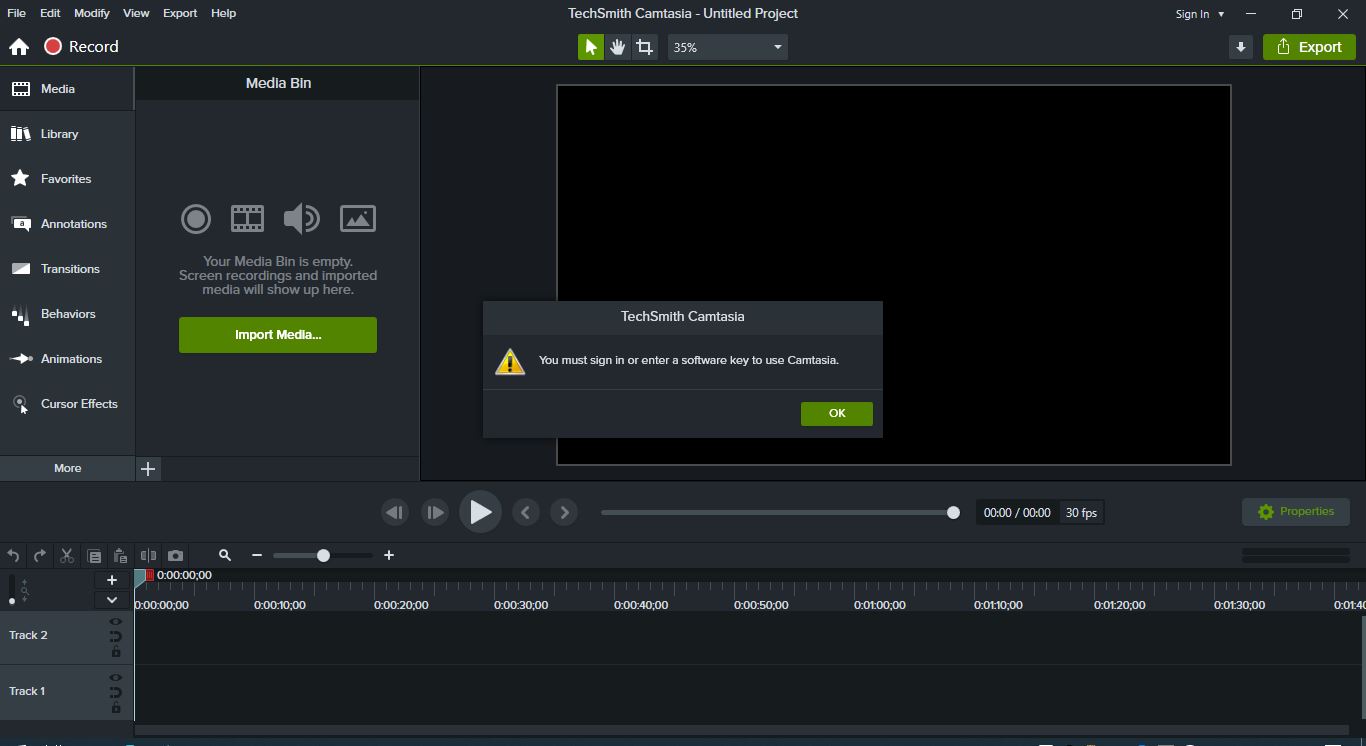
Task: Switch to the Pan hand tool
Action: 618,47
